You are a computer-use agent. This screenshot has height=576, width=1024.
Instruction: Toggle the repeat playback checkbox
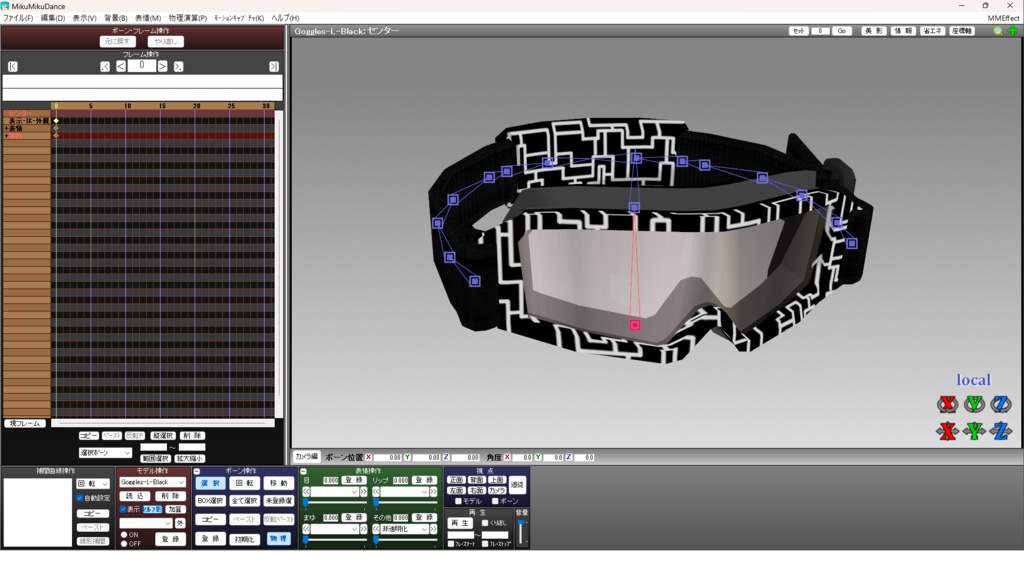coord(485,523)
